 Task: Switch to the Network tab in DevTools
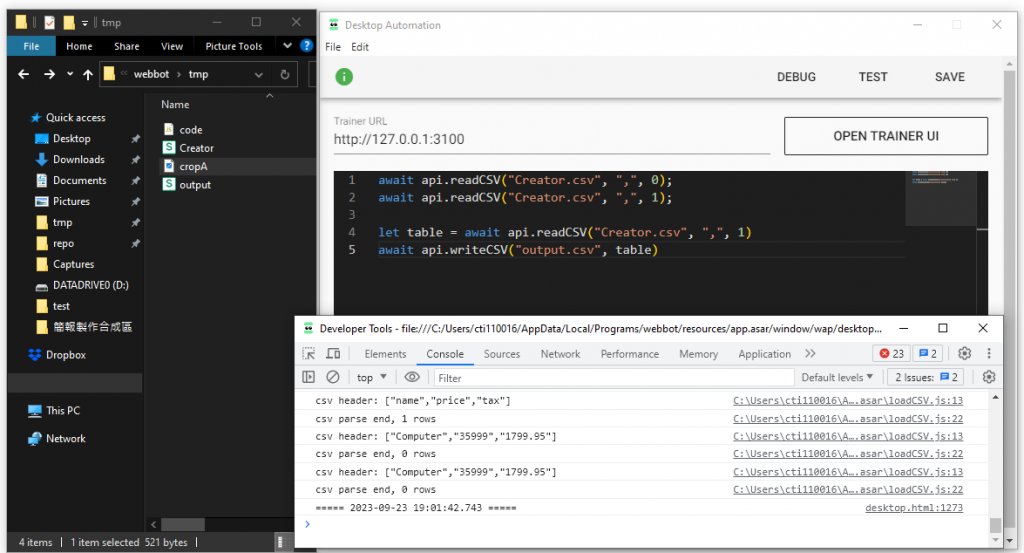(560, 354)
